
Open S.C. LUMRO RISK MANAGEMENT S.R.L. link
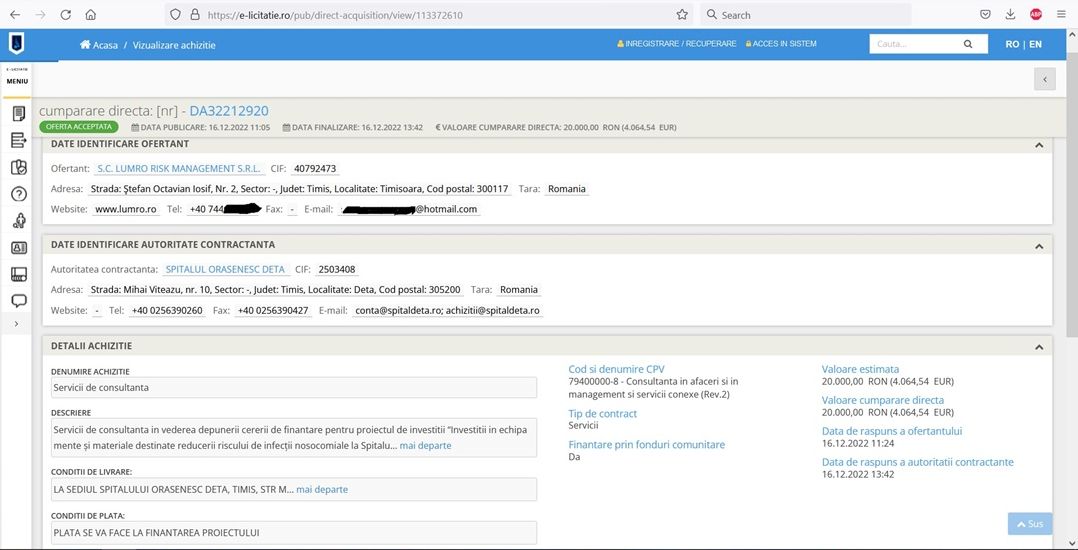tap(179, 168)
